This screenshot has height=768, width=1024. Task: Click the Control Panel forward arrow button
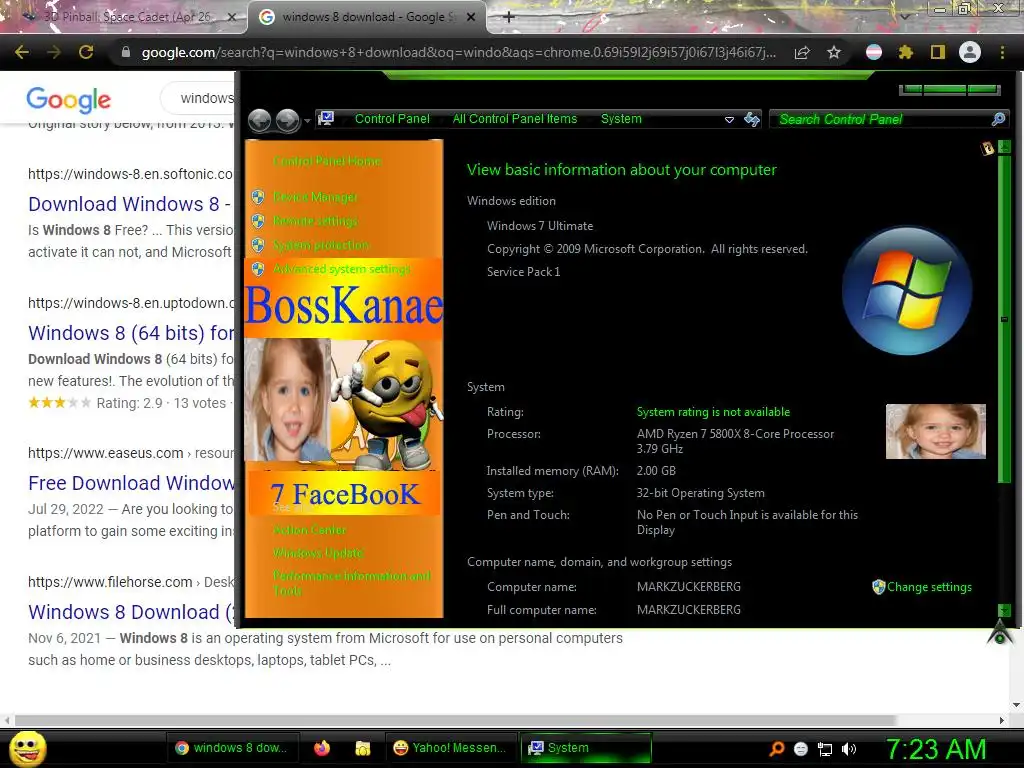tap(287, 120)
